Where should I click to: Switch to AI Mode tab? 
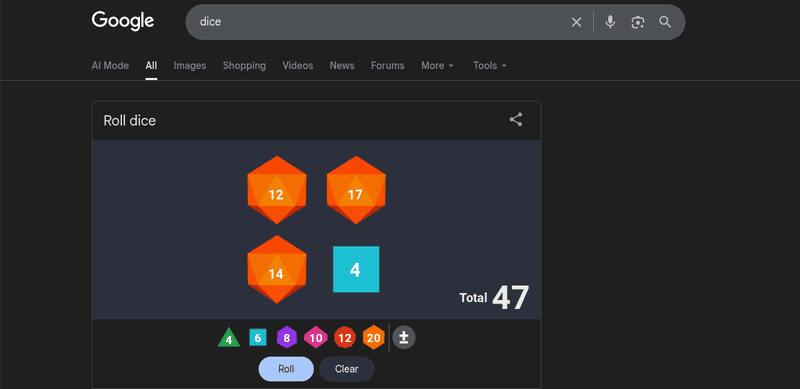pyautogui.click(x=110, y=65)
